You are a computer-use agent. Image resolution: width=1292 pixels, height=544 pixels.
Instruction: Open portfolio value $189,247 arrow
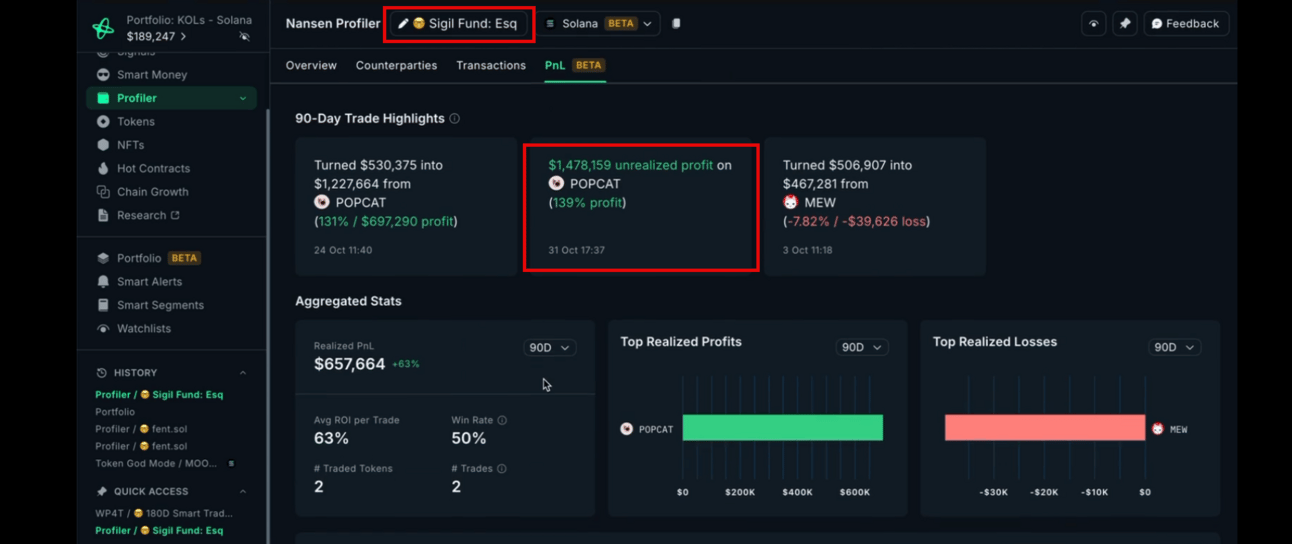click(x=183, y=37)
